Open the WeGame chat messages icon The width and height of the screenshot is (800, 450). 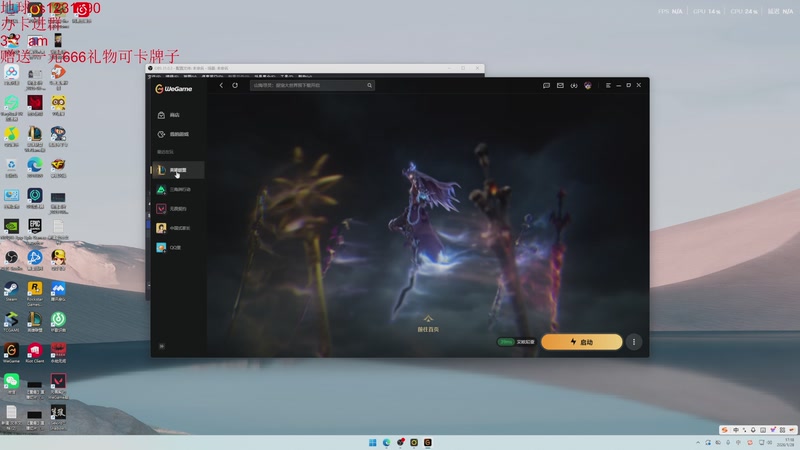546,85
